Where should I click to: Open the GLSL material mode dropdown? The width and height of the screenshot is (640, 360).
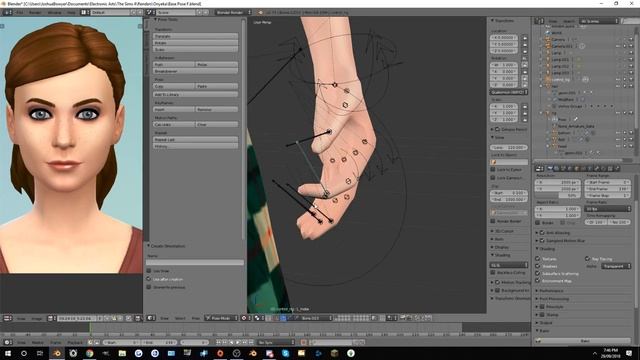tap(509, 265)
